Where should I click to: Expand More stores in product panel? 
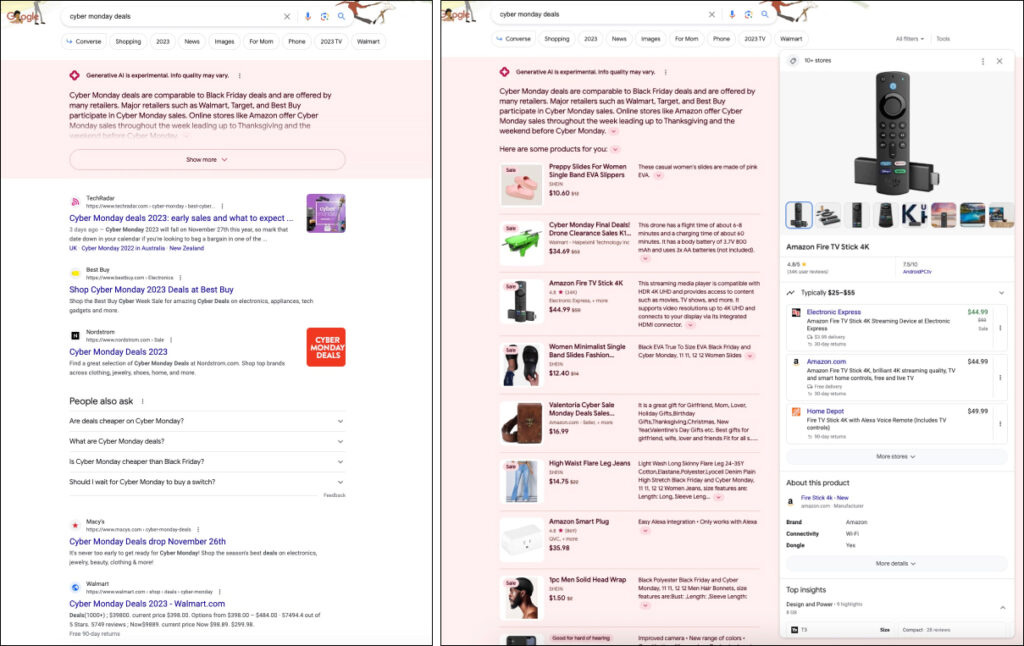[895, 457]
